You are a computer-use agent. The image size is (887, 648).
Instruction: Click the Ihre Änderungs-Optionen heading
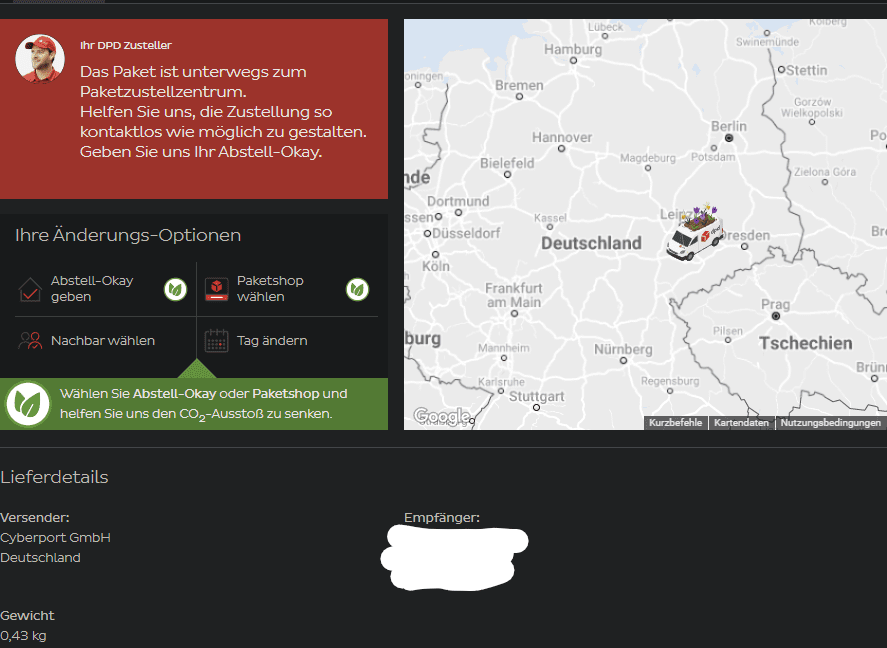(x=128, y=235)
